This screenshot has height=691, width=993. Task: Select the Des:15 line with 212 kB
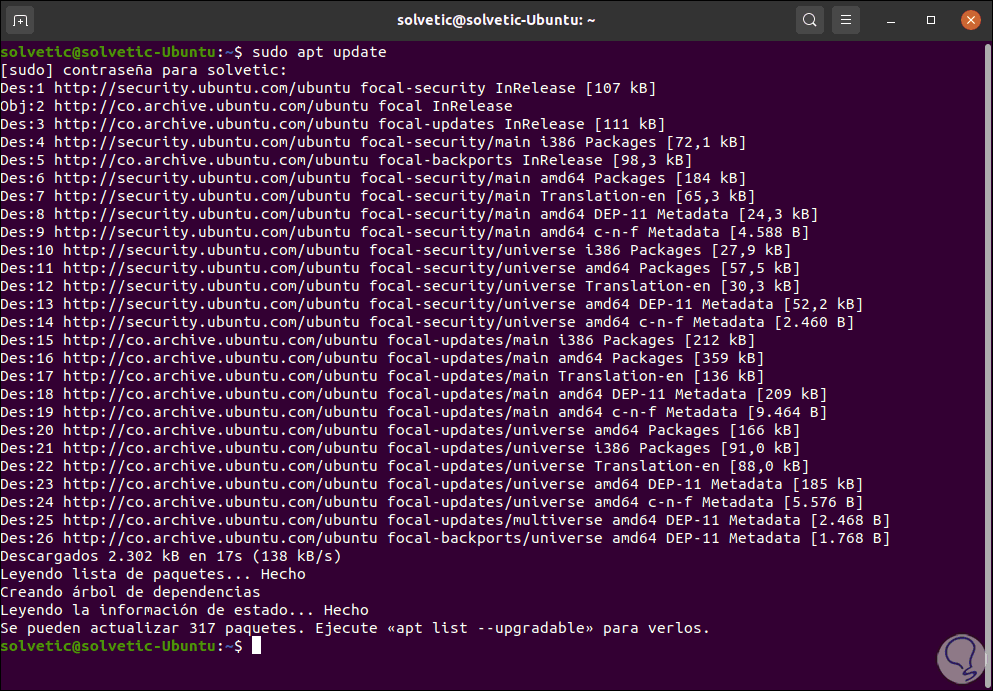[377, 340]
